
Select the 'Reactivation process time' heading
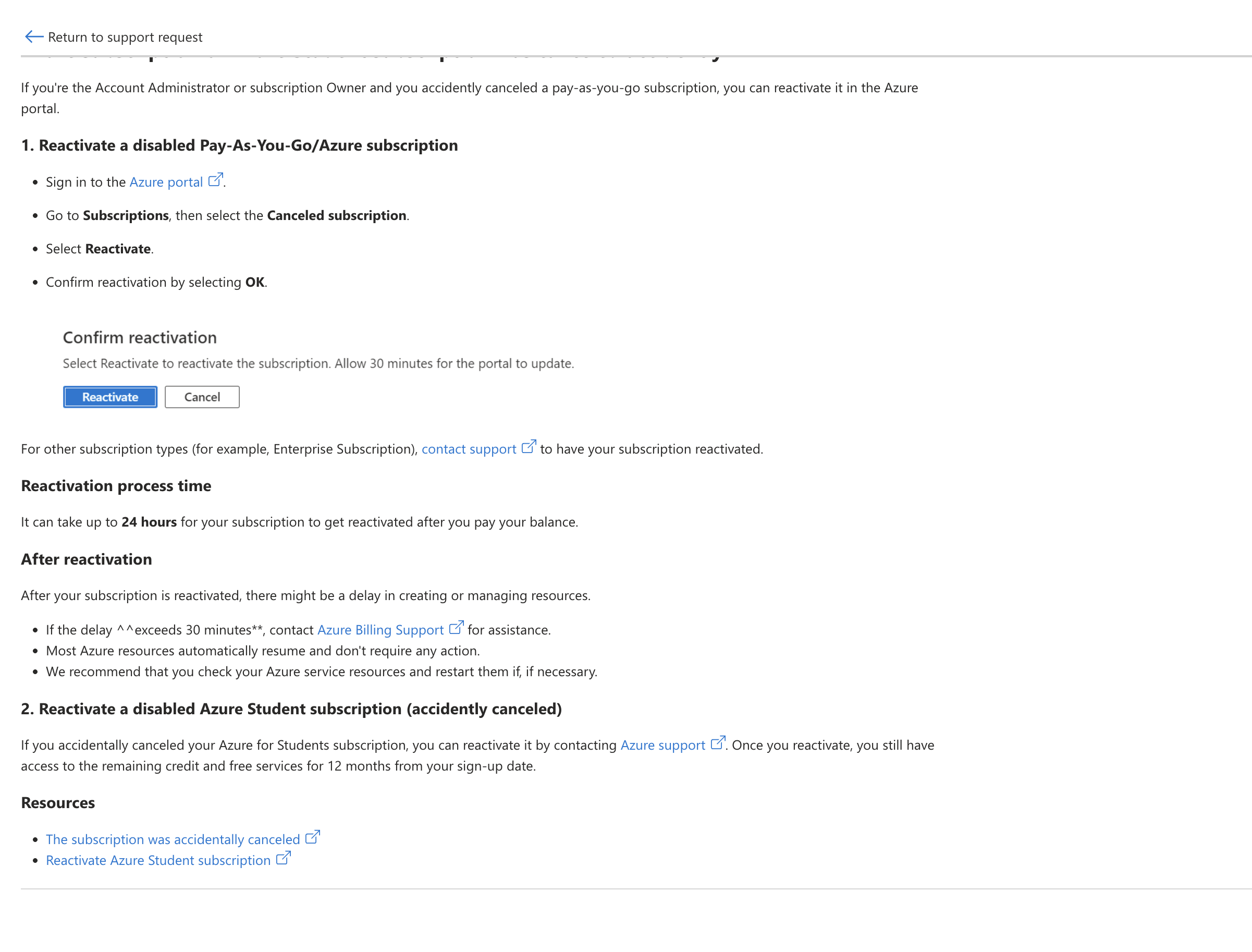(x=116, y=485)
